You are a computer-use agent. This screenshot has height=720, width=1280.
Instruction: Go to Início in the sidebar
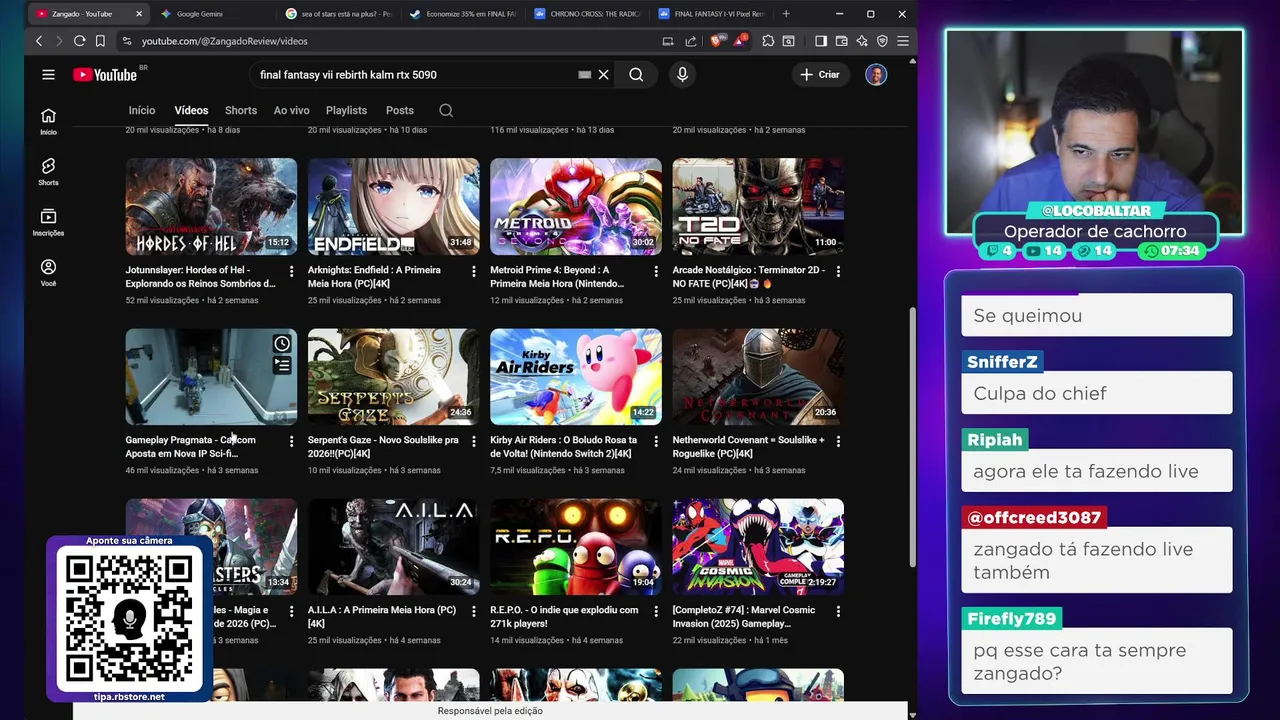pyautogui.click(x=48, y=121)
